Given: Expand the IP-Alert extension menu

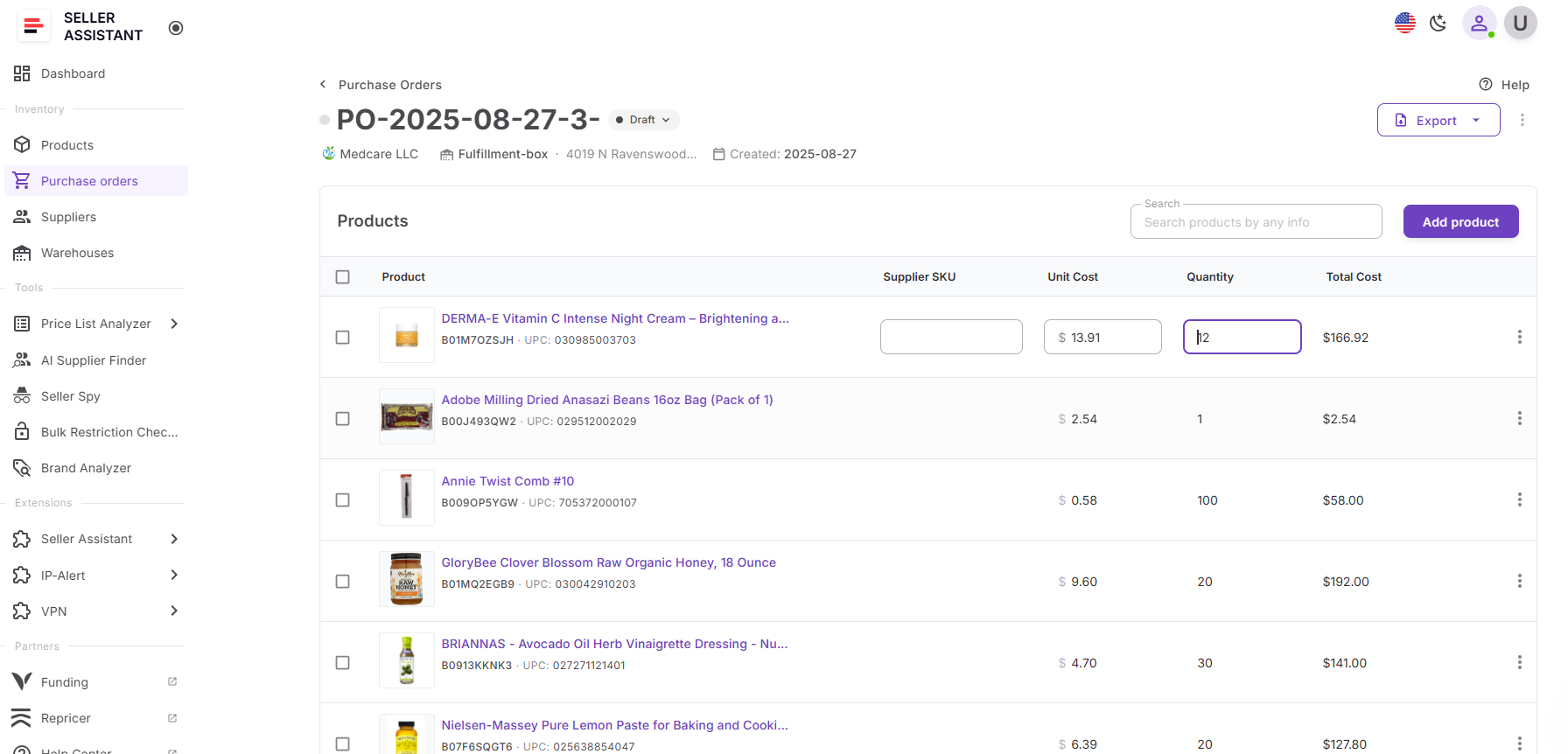Looking at the screenshot, I should (174, 576).
